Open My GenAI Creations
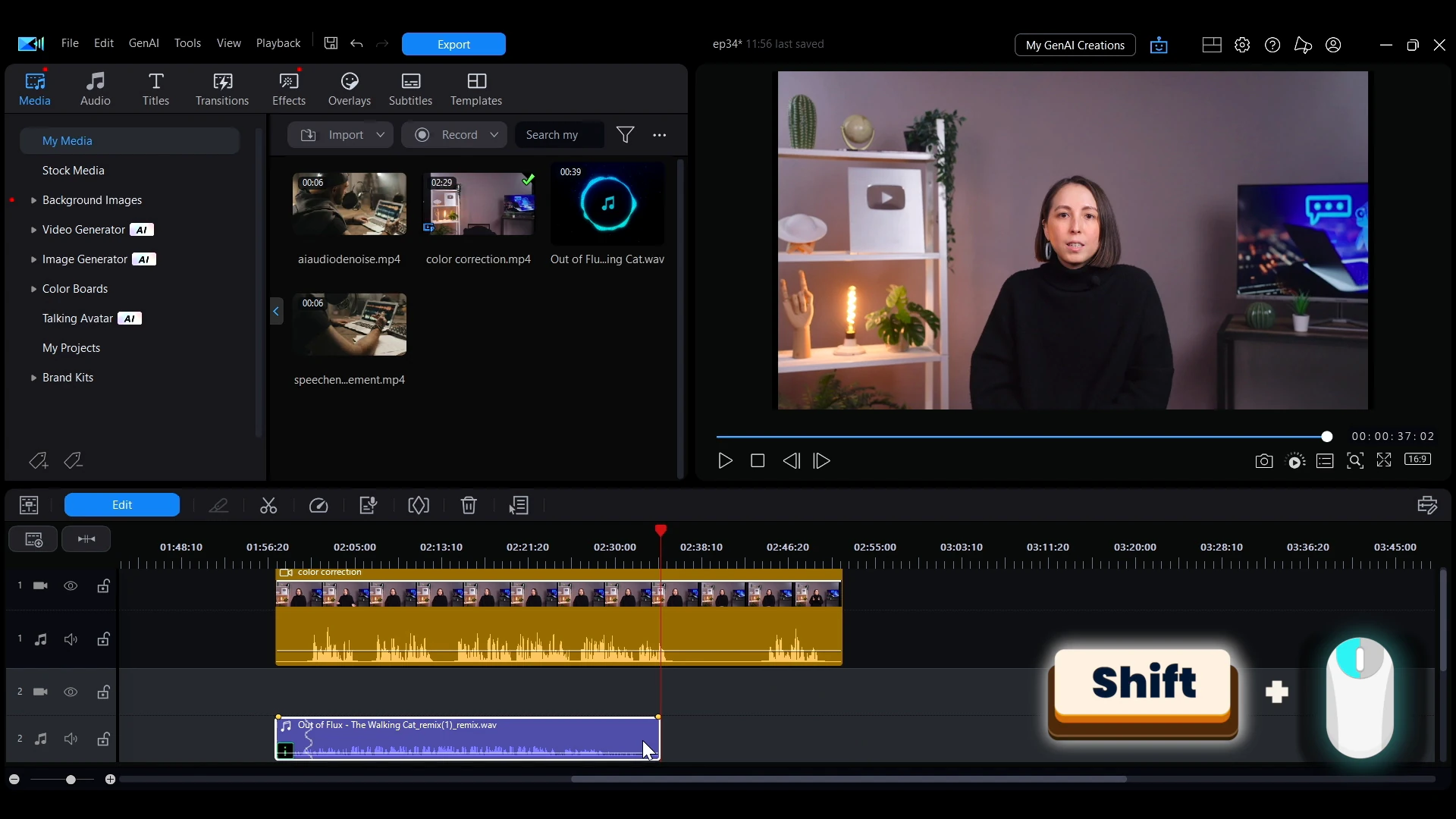Screen dimensions: 1456x819 point(1075,45)
